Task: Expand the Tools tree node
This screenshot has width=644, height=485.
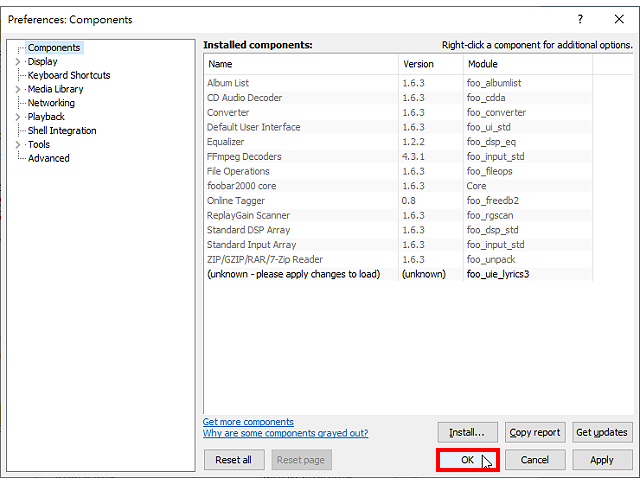Action: pyautogui.click(x=18, y=145)
